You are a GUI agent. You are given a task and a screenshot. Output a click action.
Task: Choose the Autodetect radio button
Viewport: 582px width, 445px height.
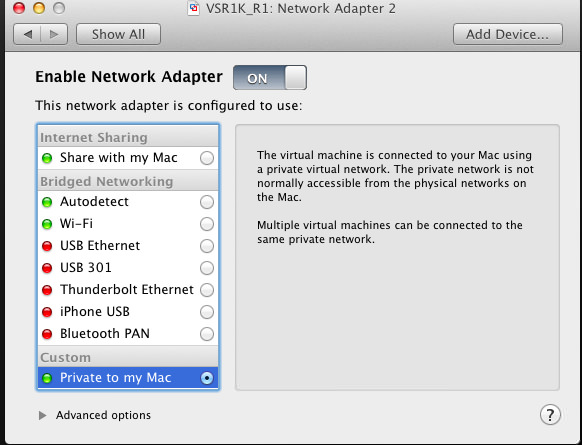(x=207, y=202)
